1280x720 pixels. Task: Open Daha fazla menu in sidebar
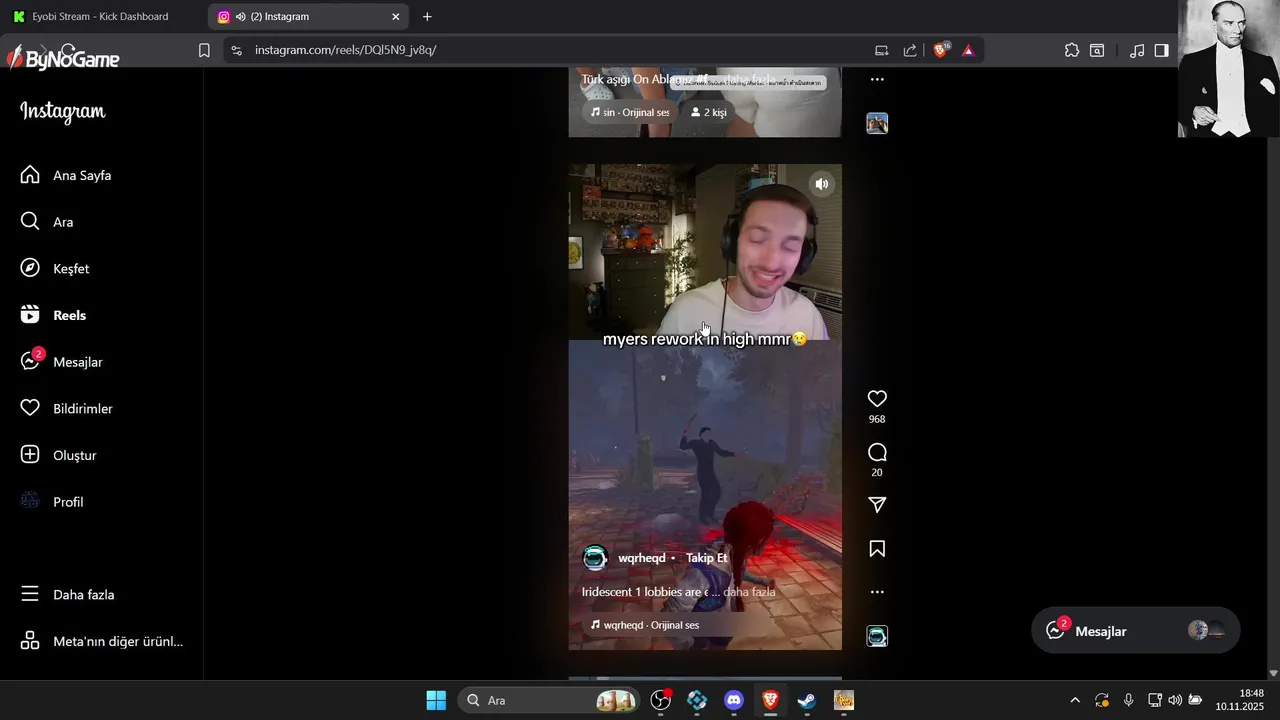coord(68,594)
